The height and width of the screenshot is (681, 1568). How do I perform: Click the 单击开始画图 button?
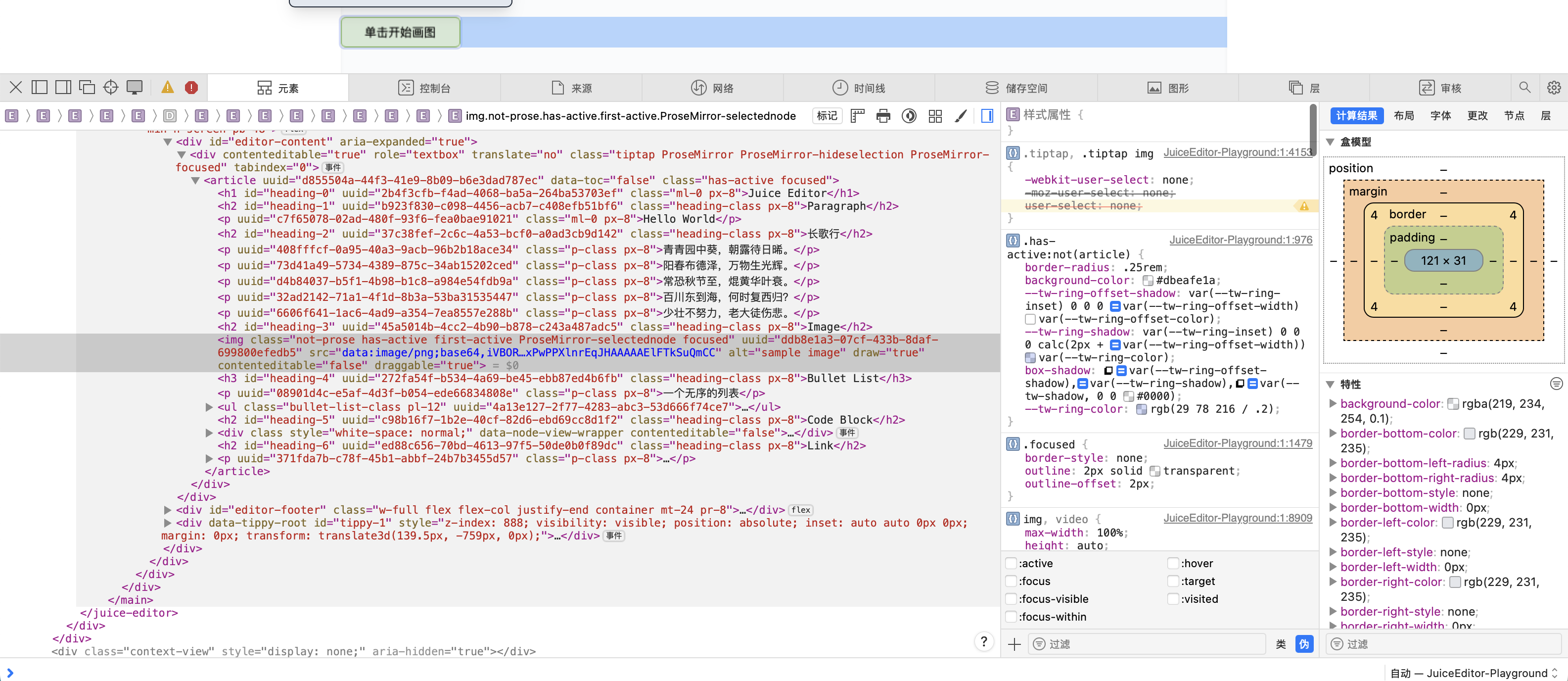[x=400, y=32]
